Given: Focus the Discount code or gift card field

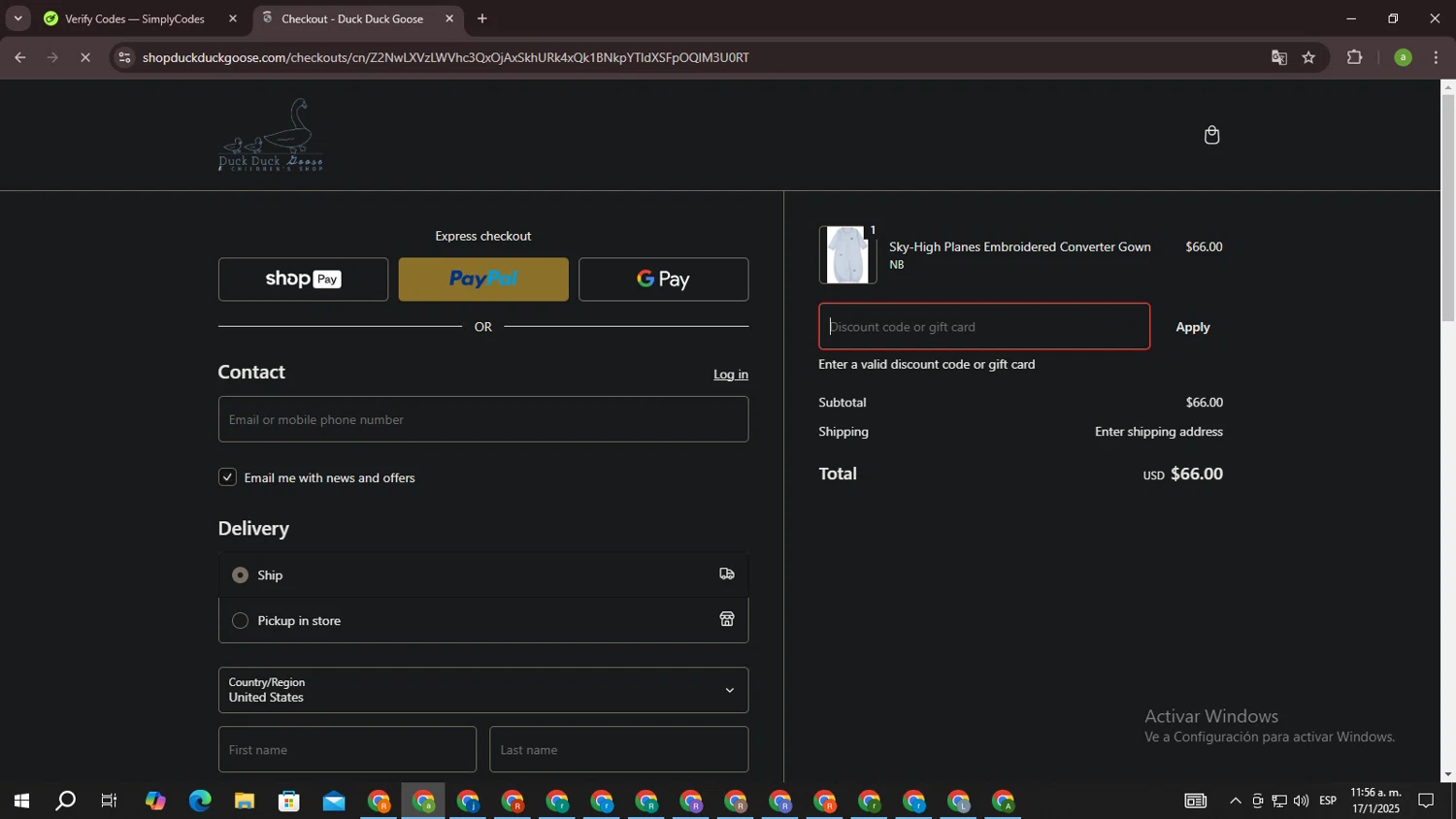Looking at the screenshot, I should pyautogui.click(x=984, y=327).
